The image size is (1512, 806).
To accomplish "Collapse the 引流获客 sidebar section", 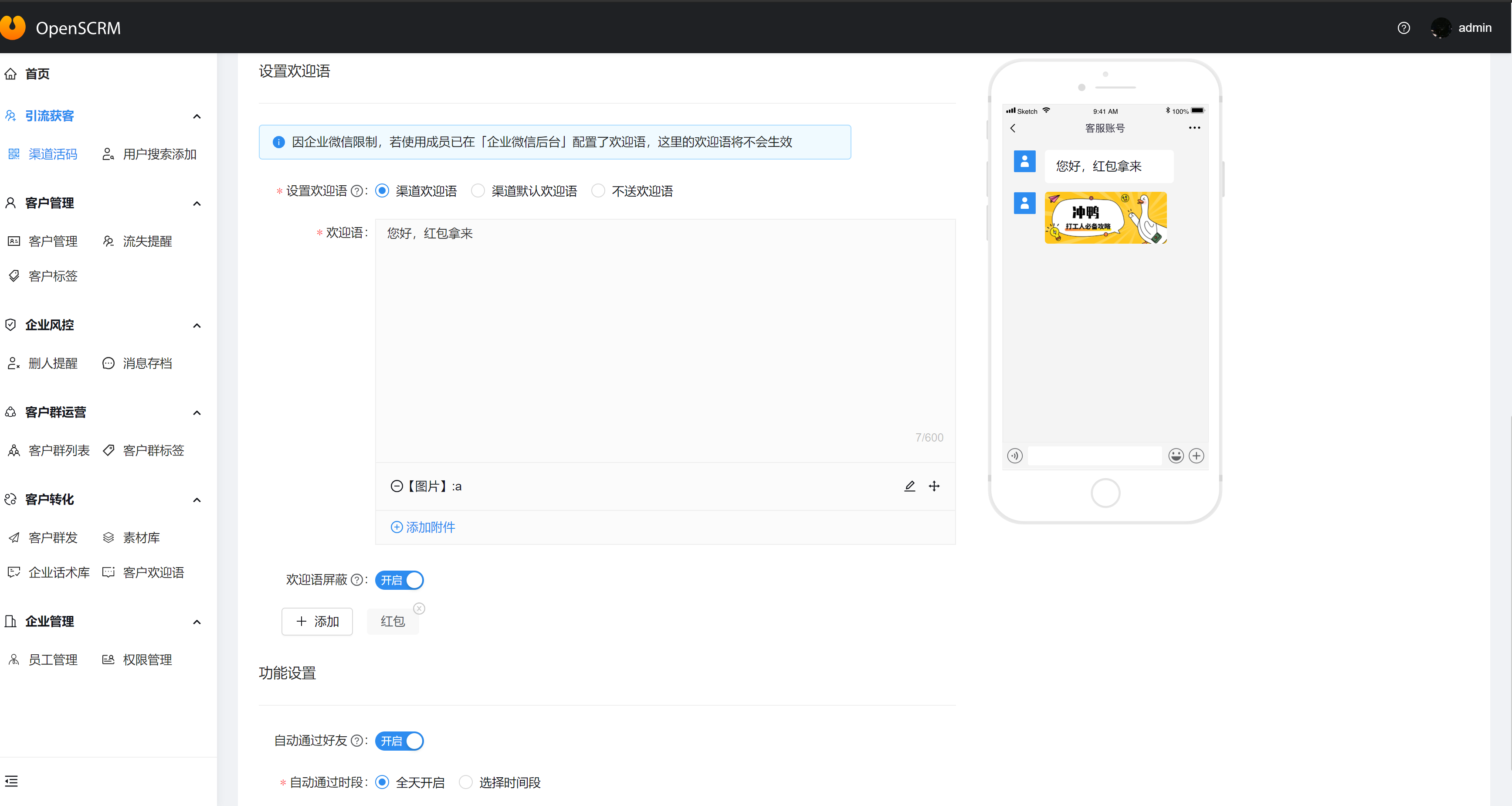I will click(197, 116).
